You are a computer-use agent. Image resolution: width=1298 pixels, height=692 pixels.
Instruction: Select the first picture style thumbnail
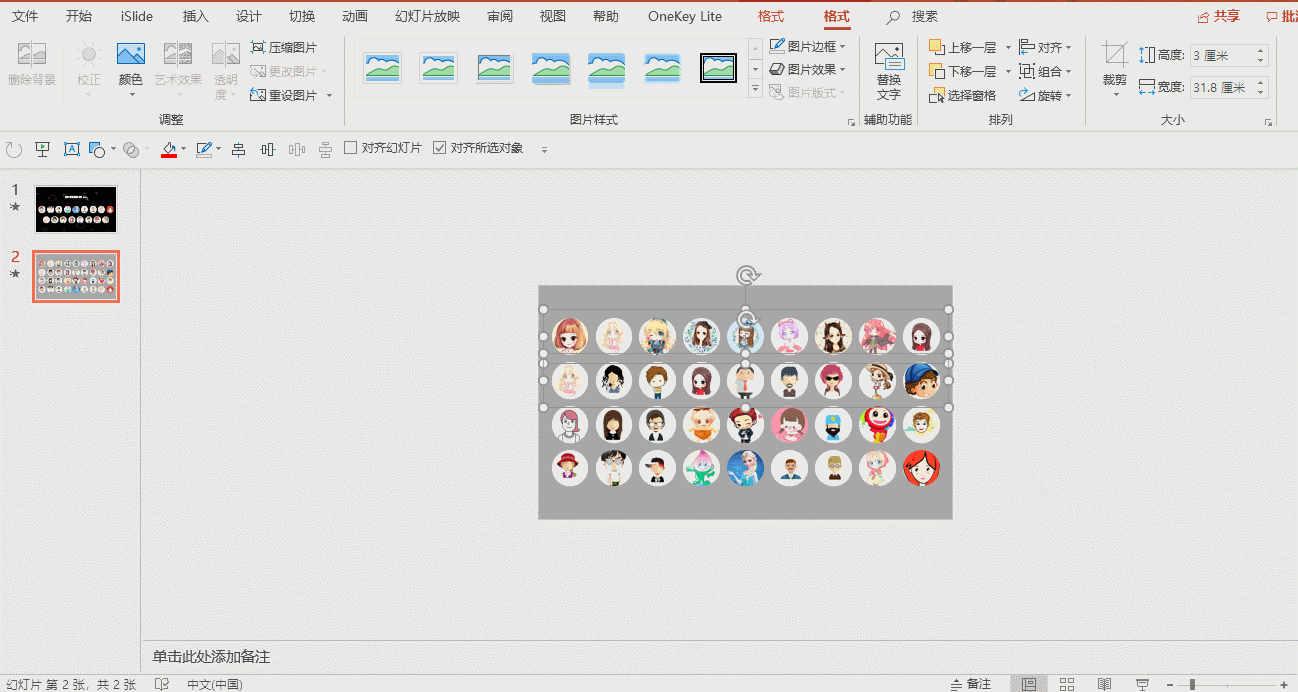(x=383, y=68)
